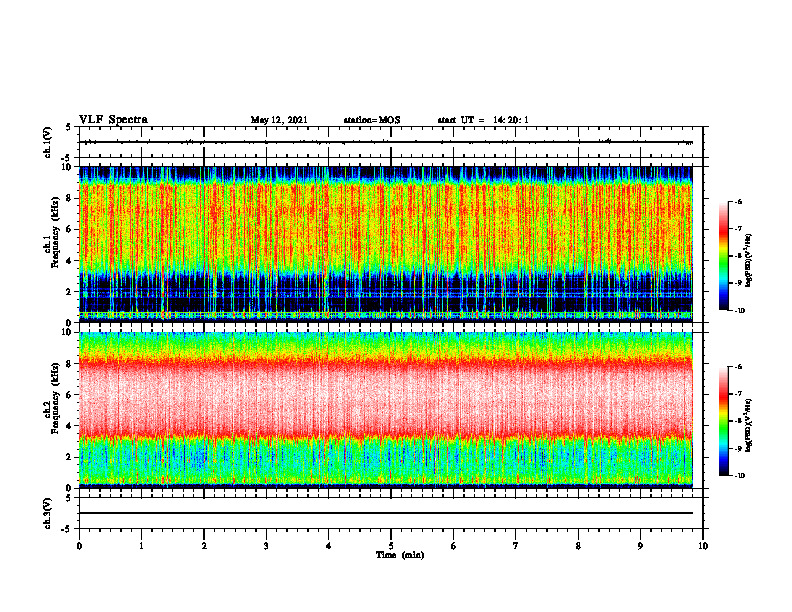This screenshot has width=792, height=612.
Task: Click the "-6" tick on ch.2 color bar
Action: [738, 367]
